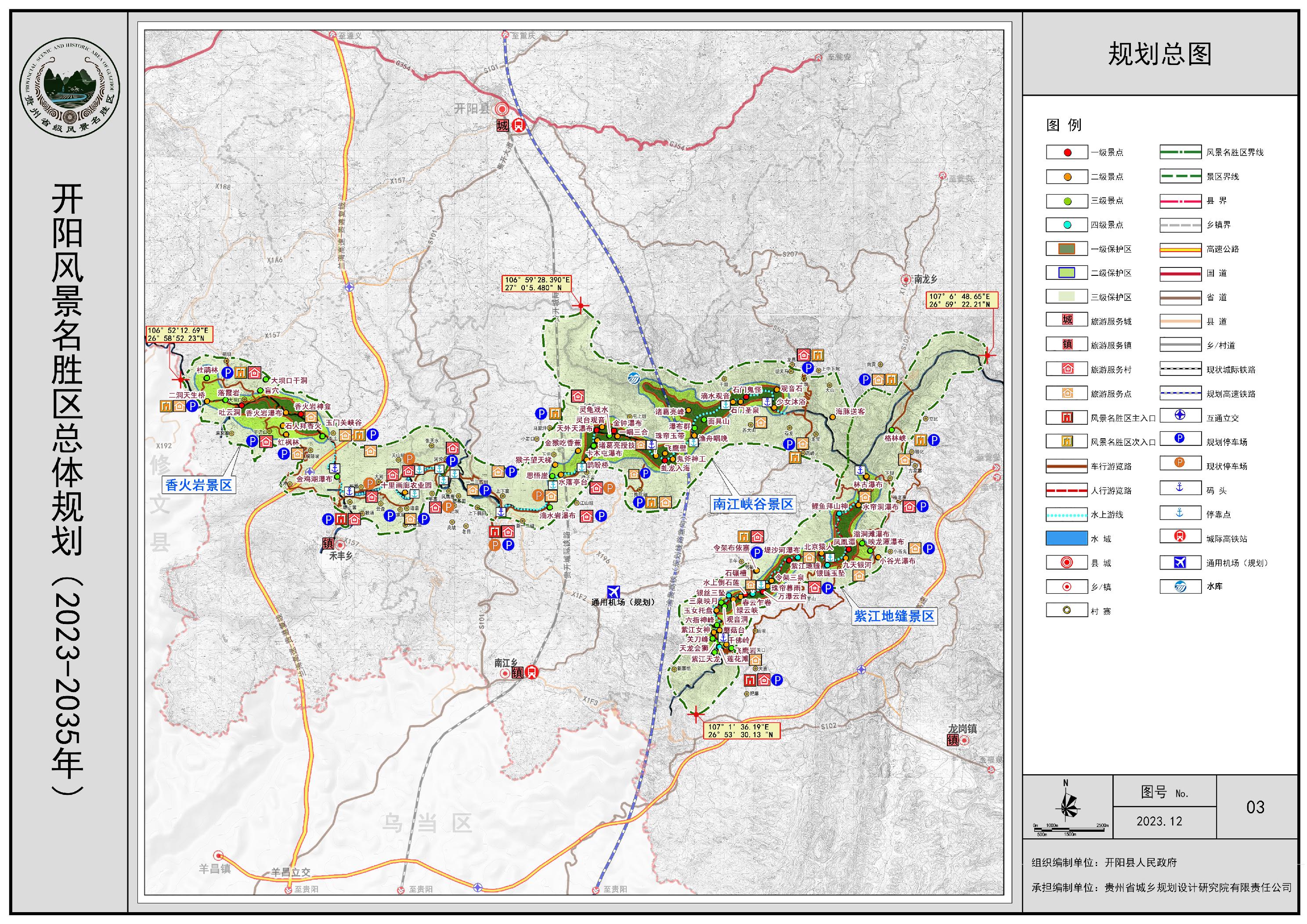Click the 南江峡谷景区 label box
1307x924 pixels.
[x=753, y=504]
